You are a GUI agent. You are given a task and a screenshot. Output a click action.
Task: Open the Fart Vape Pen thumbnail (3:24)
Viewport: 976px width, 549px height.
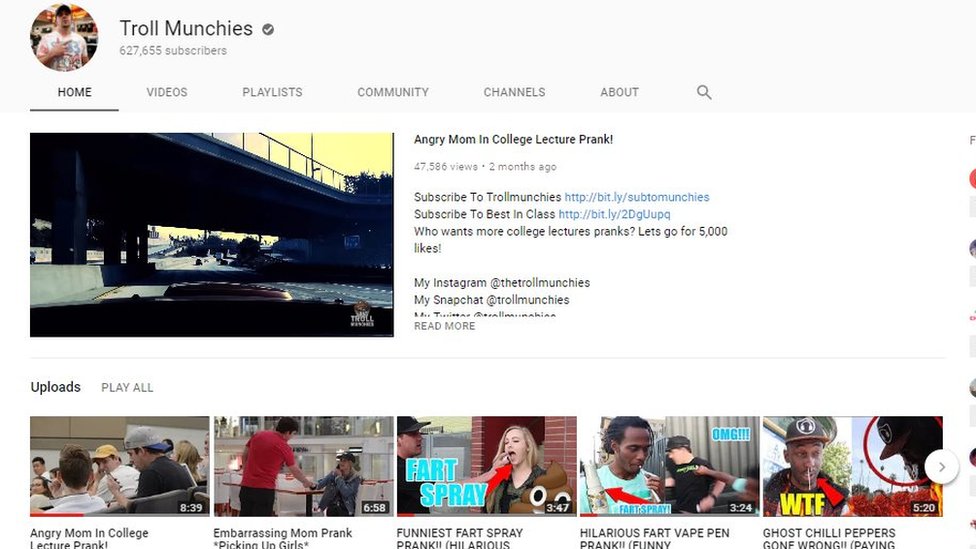[670, 466]
